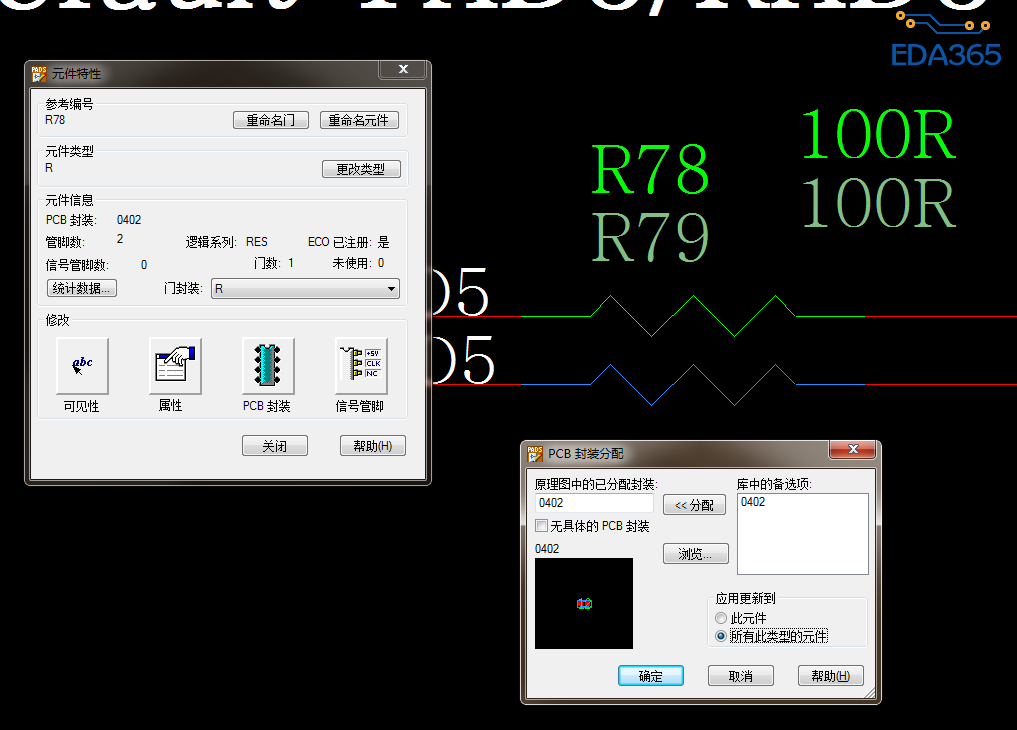This screenshot has height=730, width=1017.
Task: Open the 信号管脚 signal pins icon
Action: [x=361, y=366]
